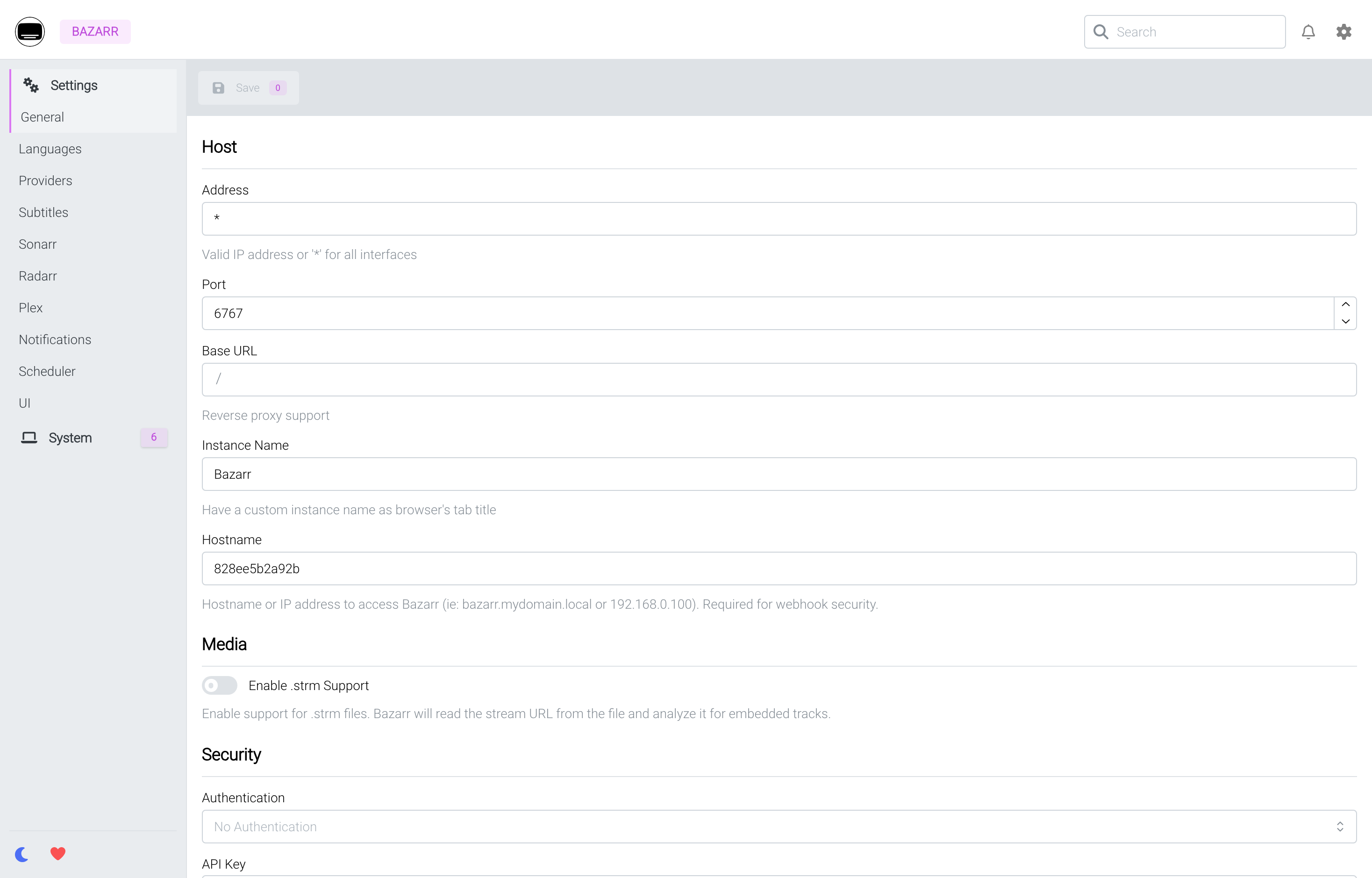Open the top-right settings gear
Image resolution: width=1372 pixels, height=878 pixels.
point(1343,32)
